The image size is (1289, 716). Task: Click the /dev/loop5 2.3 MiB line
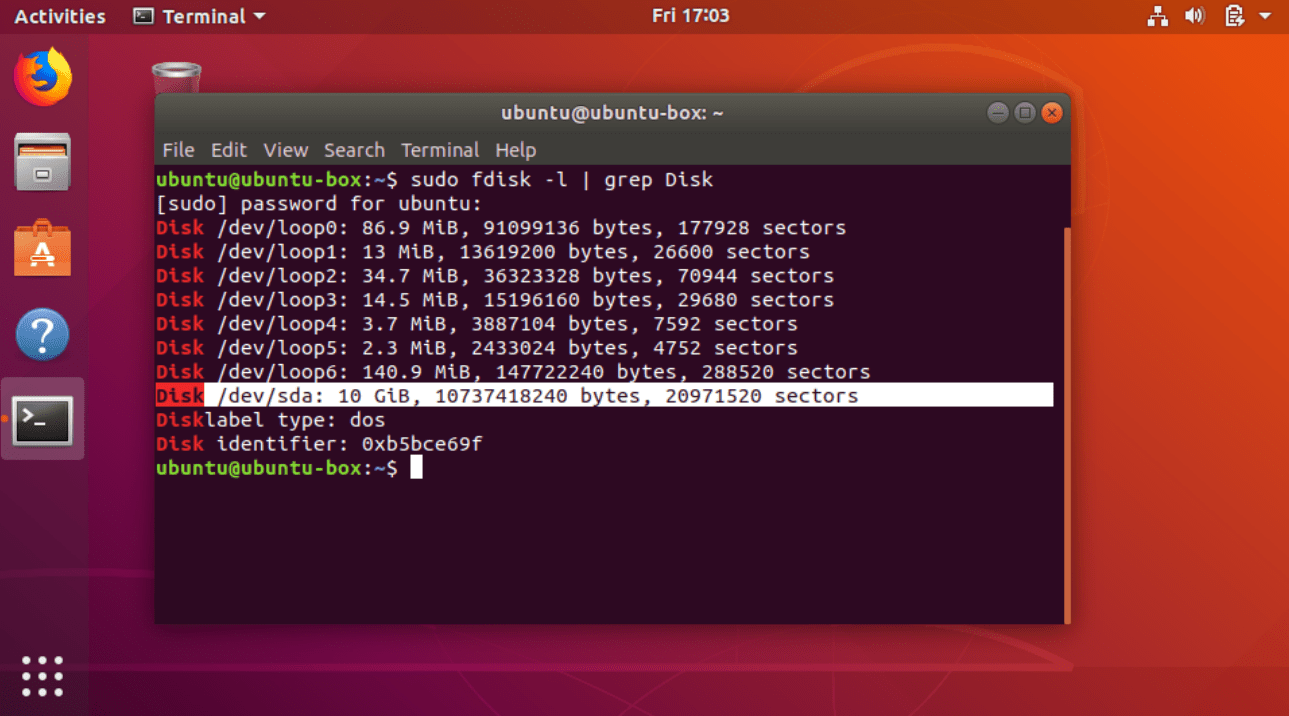point(477,348)
